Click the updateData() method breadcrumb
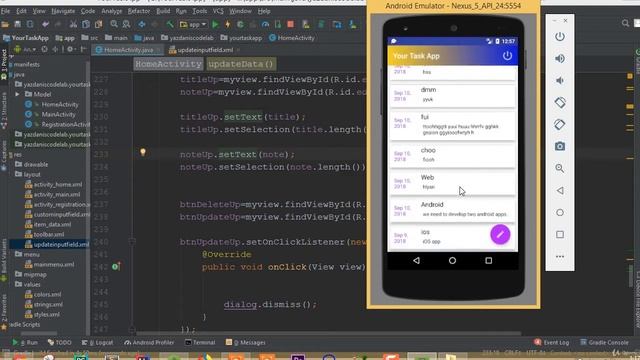 click(x=241, y=64)
